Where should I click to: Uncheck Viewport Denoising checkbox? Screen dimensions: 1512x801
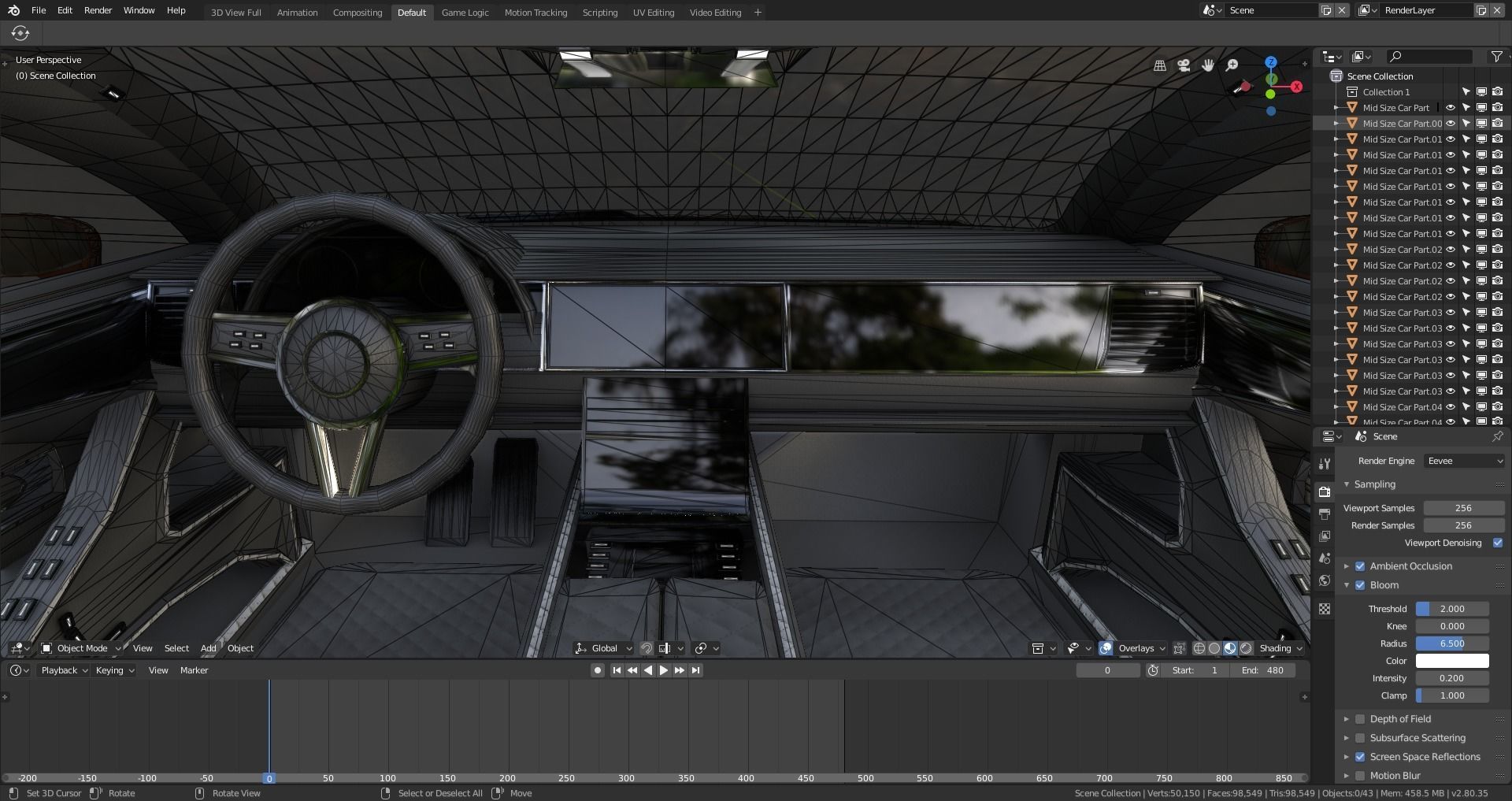point(1498,543)
